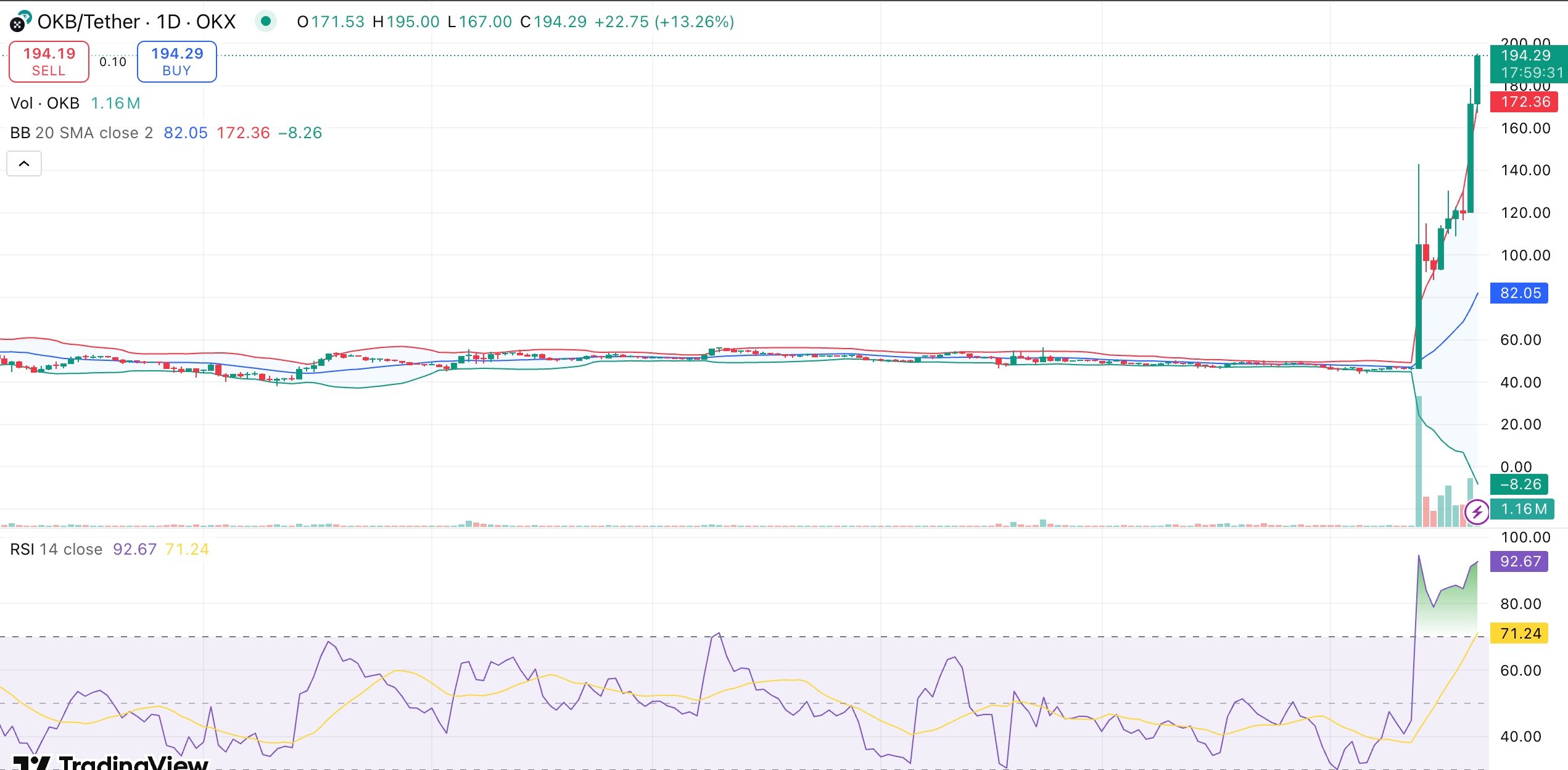Click the RSI 14 close legend entry

56,549
